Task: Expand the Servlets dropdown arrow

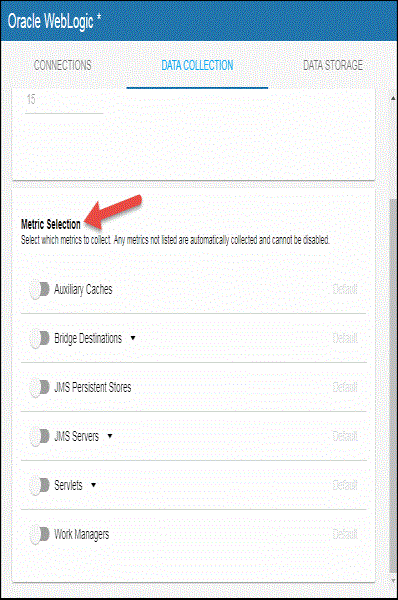Action: pos(93,485)
